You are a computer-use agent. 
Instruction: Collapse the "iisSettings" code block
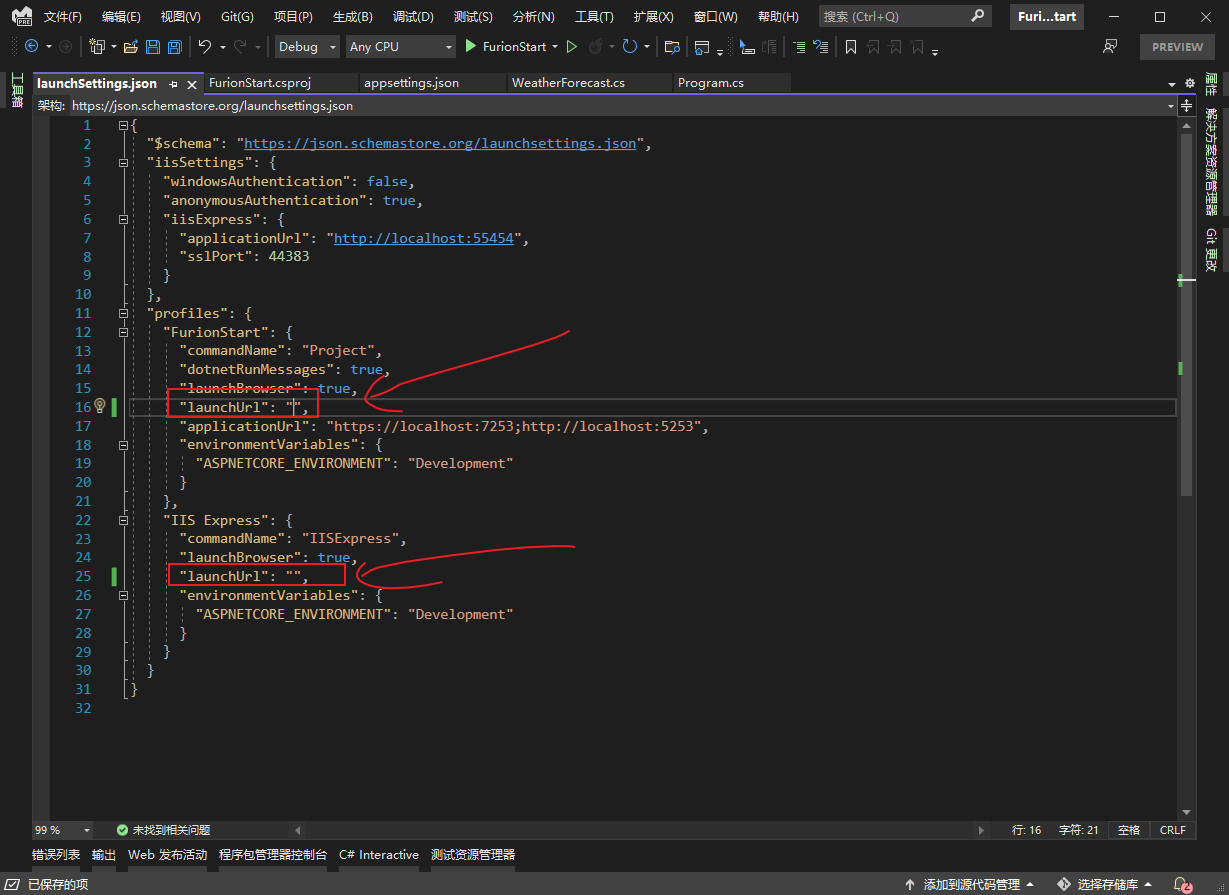(x=123, y=162)
